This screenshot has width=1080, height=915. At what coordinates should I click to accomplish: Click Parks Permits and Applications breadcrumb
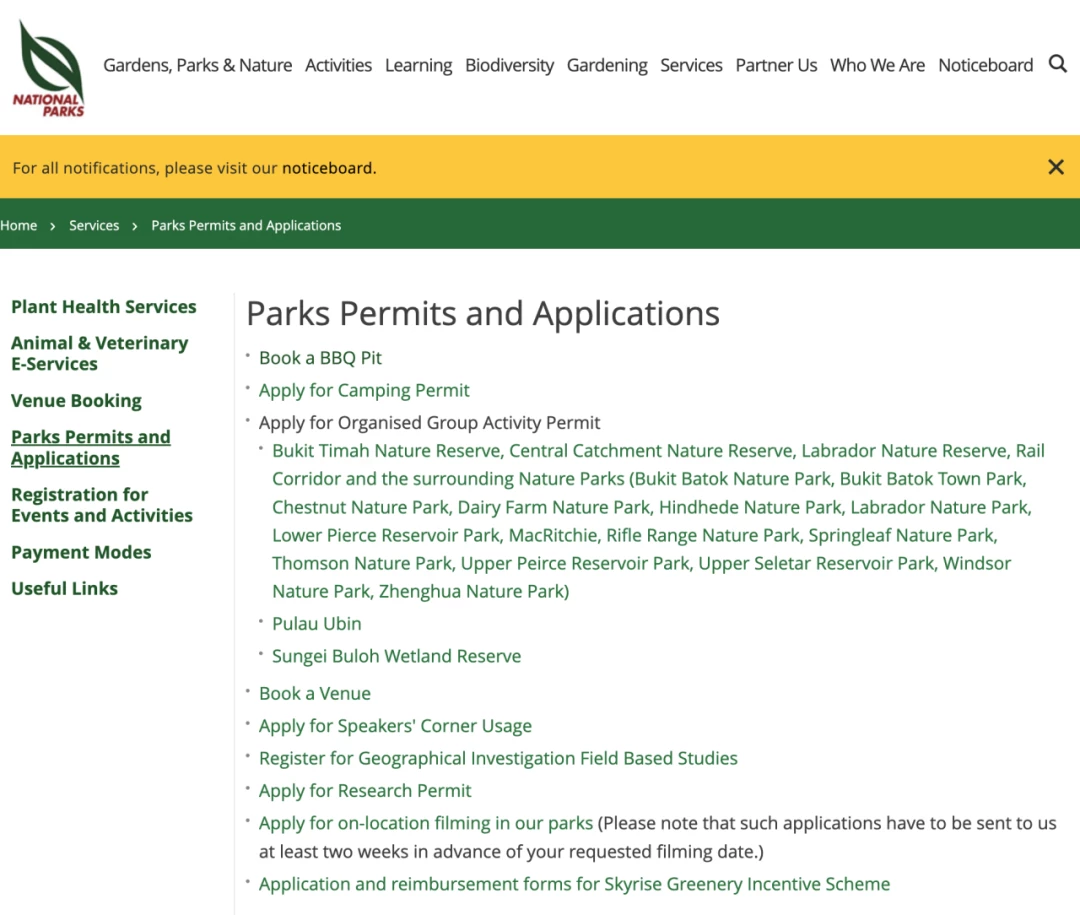click(246, 225)
